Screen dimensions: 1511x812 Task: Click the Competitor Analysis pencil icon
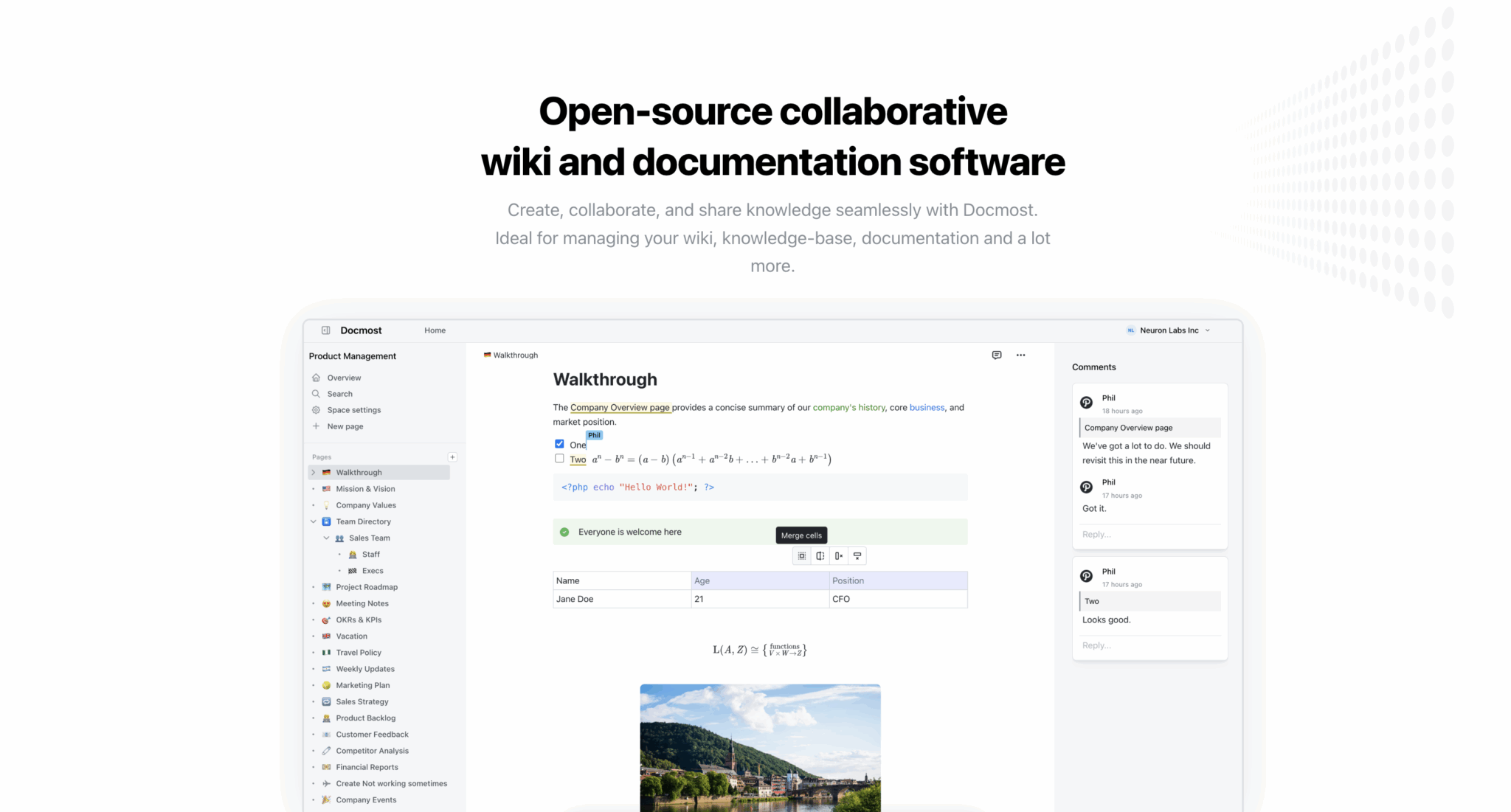pos(326,751)
